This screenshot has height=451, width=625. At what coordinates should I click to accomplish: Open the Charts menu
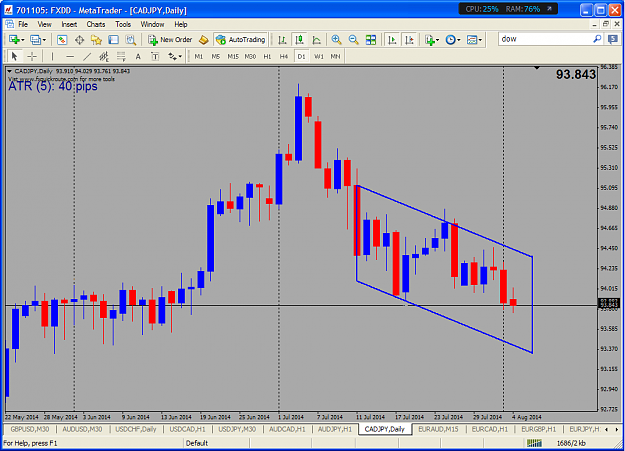[x=96, y=24]
